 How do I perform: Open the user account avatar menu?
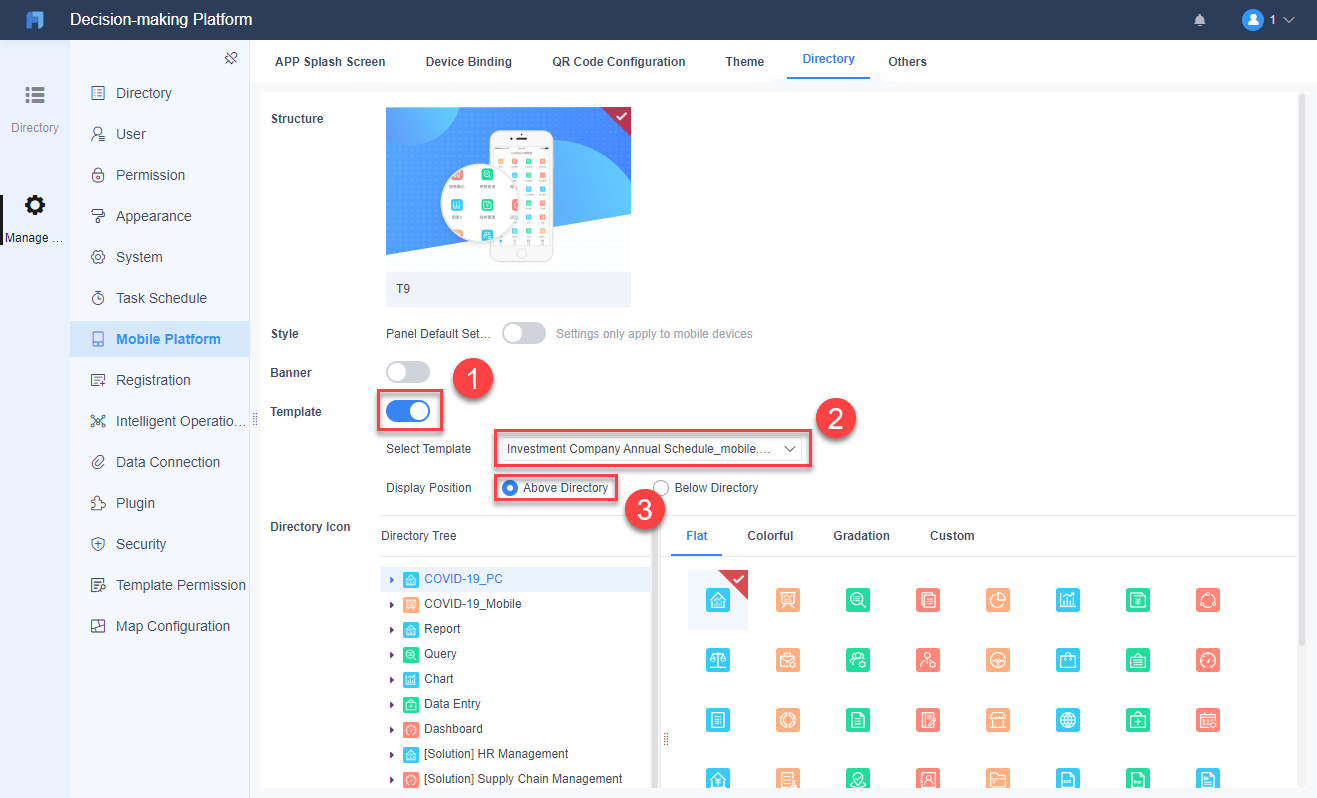tap(1253, 20)
